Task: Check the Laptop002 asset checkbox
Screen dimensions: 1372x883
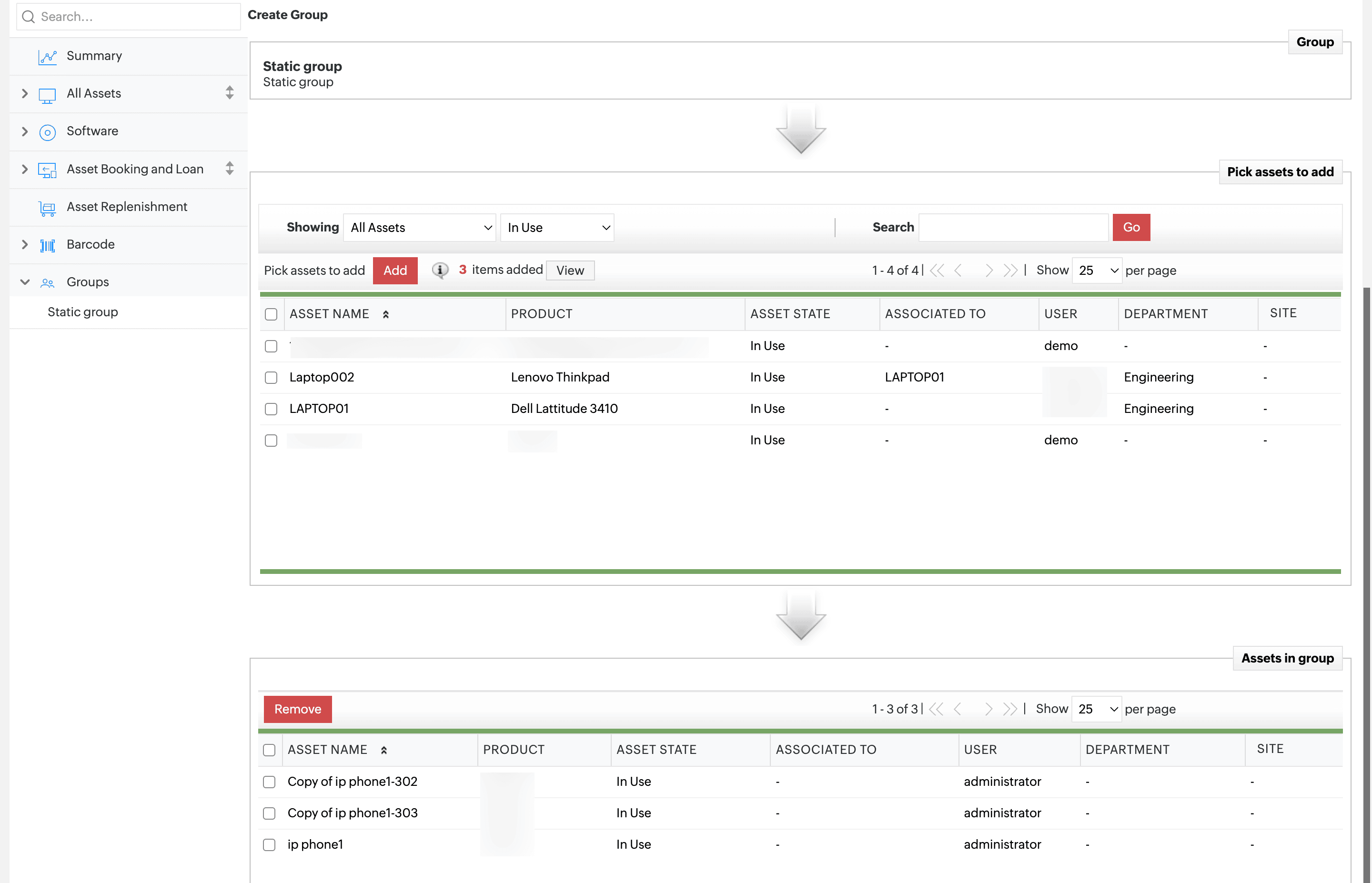Action: [271, 377]
